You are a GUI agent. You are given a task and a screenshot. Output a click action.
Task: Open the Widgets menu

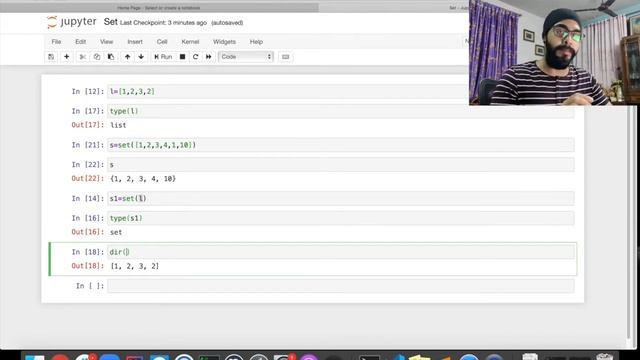(x=224, y=42)
